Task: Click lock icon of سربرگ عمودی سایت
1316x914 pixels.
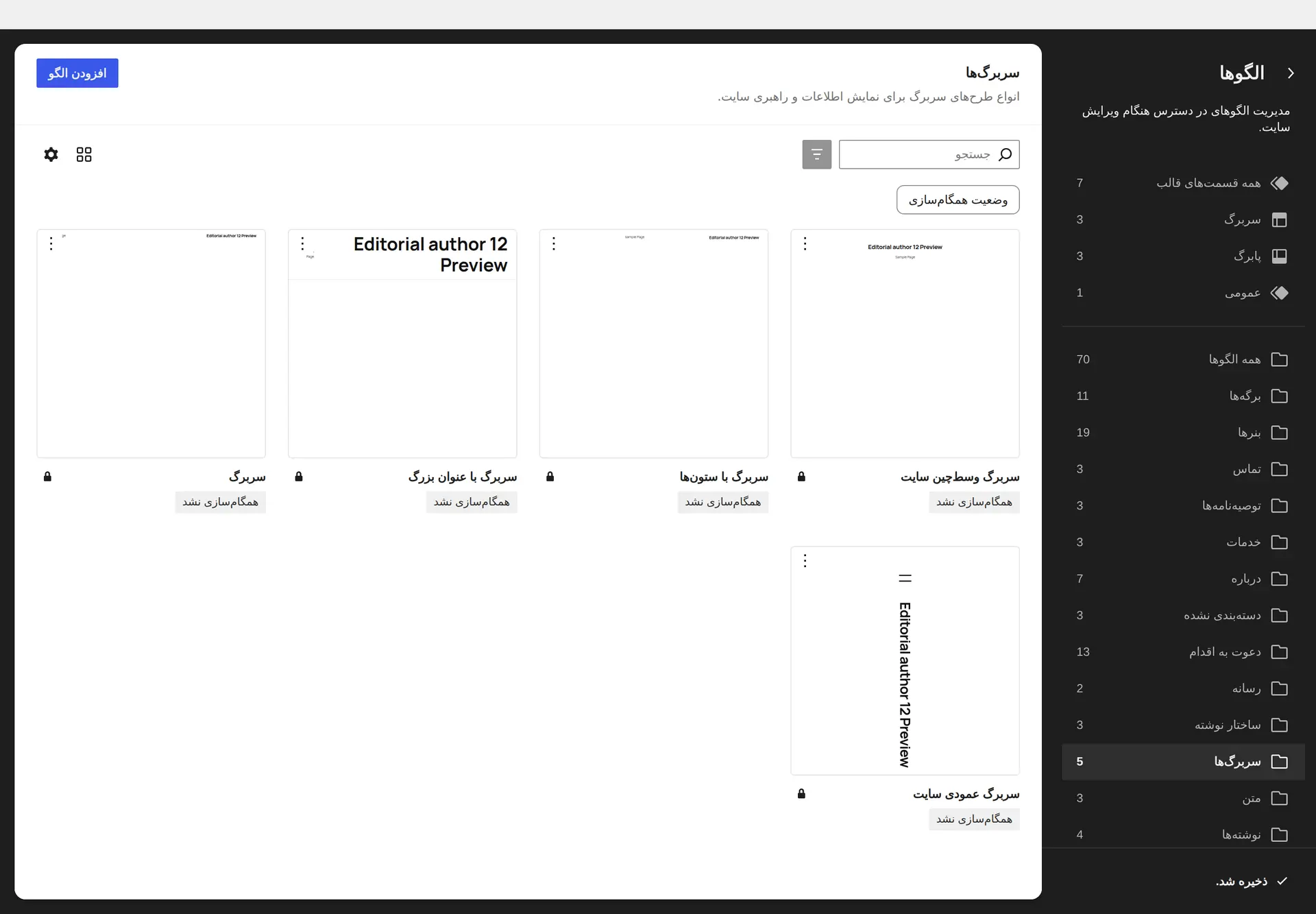Action: coord(801,794)
